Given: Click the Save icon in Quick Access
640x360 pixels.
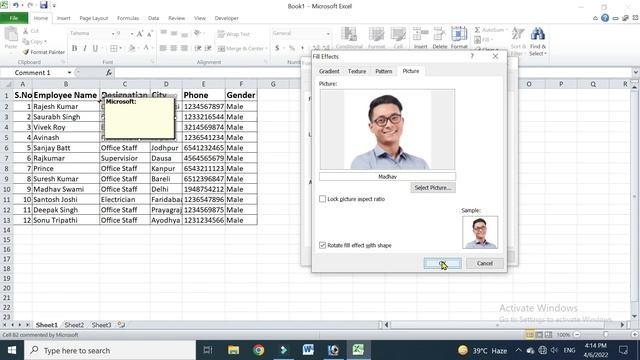Looking at the screenshot, I should (x=43, y=5).
